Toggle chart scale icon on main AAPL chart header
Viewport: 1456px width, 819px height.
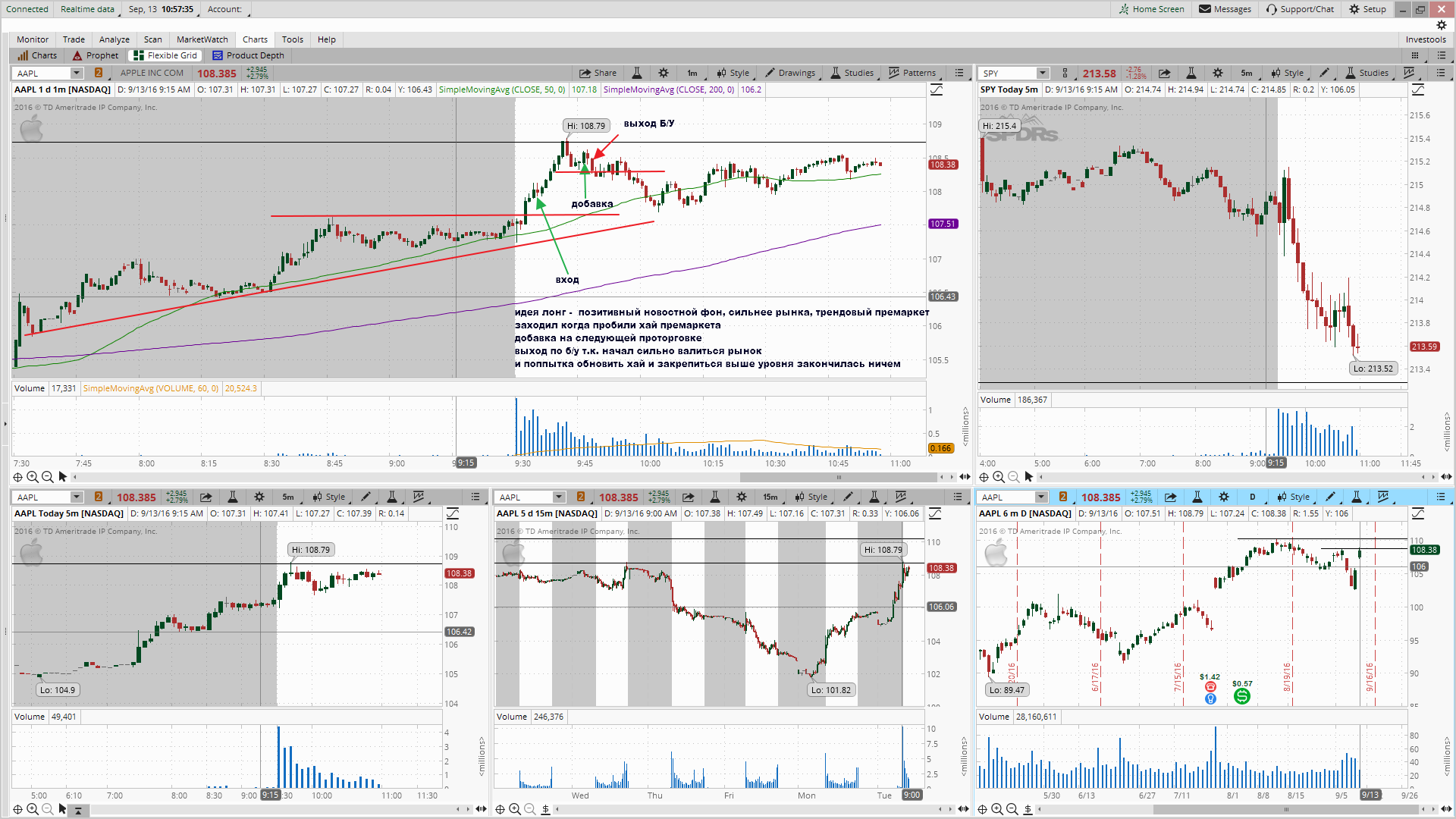pyautogui.click(x=937, y=89)
